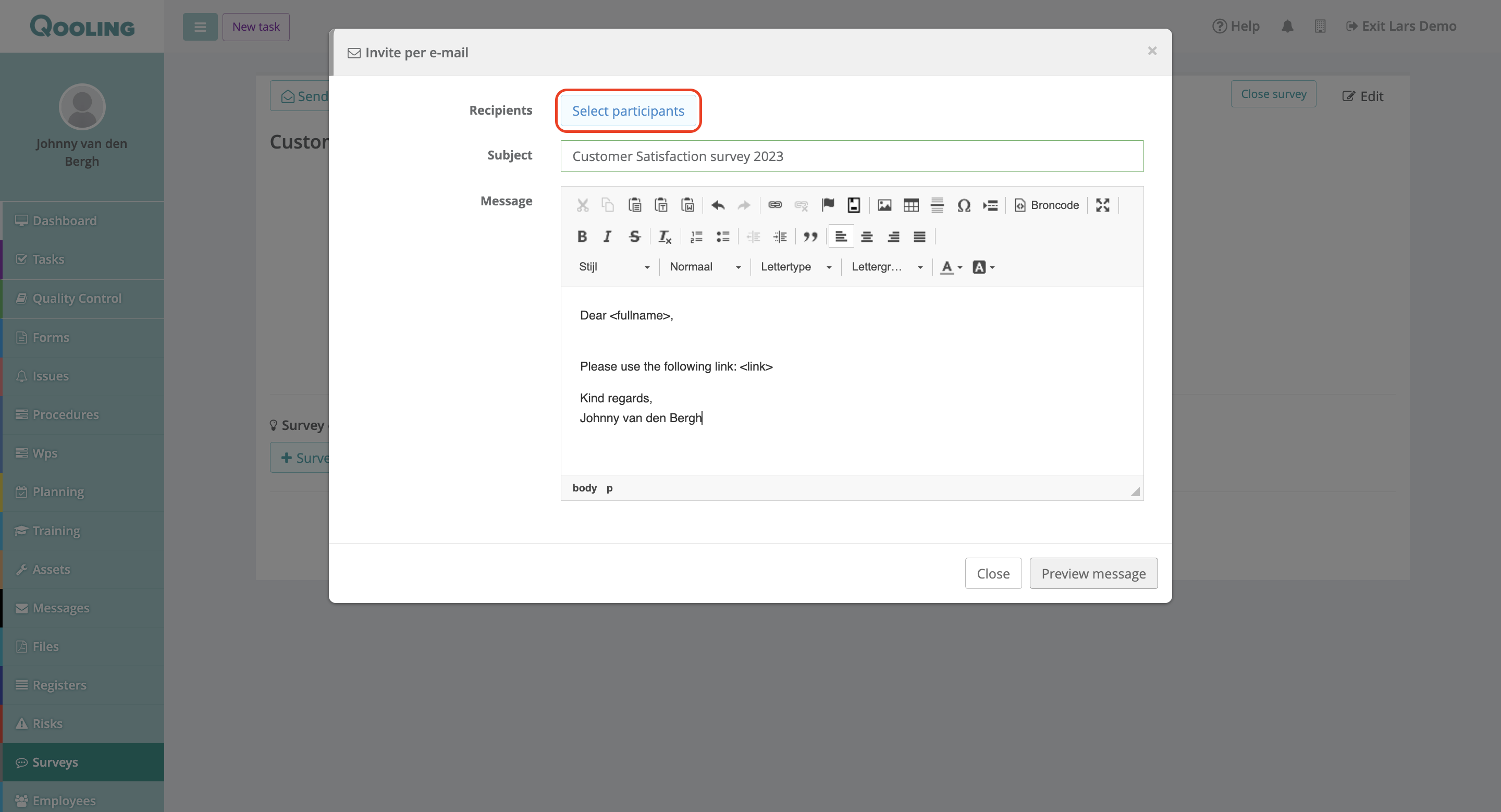Apply strikethrough formatting

click(635, 237)
